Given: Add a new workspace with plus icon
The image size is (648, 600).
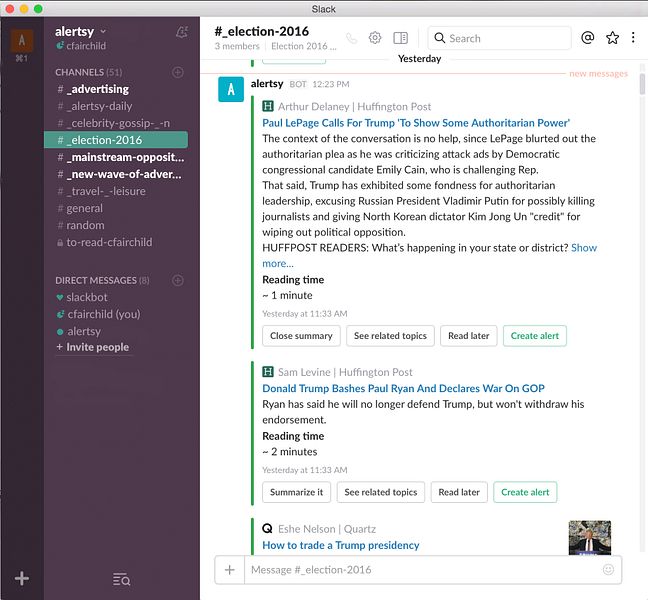Looking at the screenshot, I should (22, 578).
